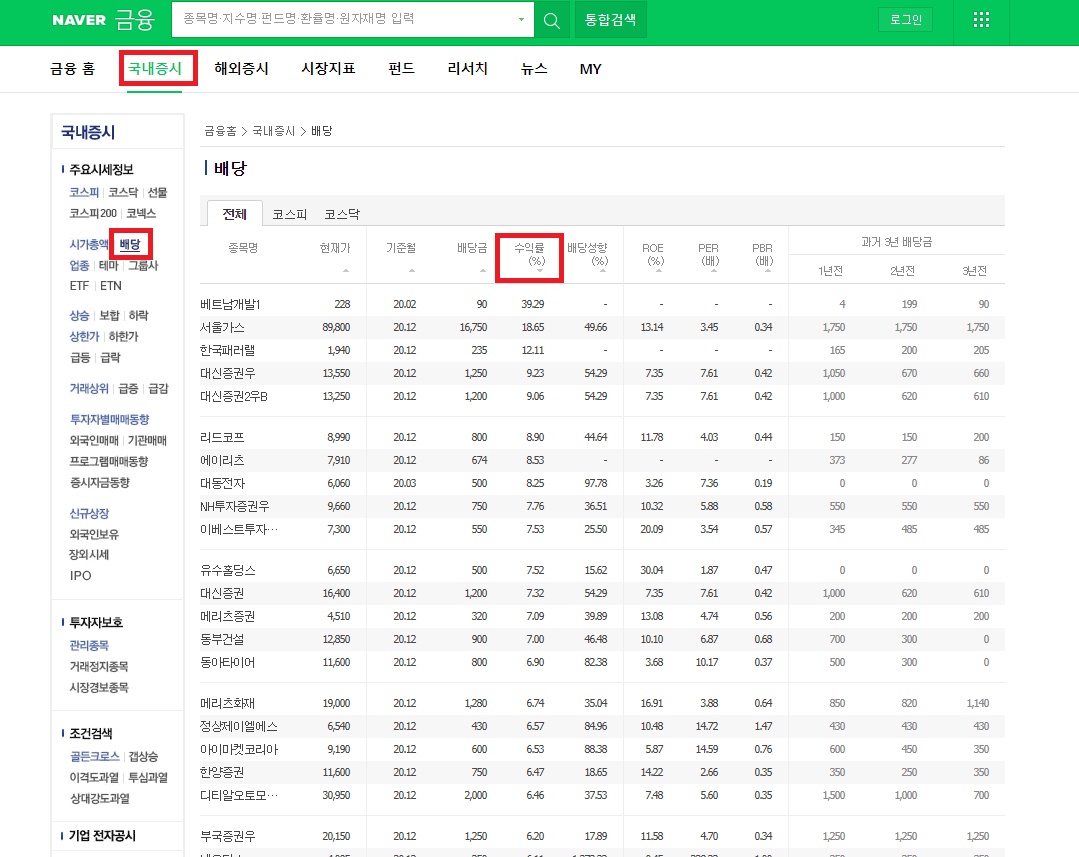Open the 배당 sidebar link
This screenshot has height=857, width=1079.
click(x=129, y=244)
